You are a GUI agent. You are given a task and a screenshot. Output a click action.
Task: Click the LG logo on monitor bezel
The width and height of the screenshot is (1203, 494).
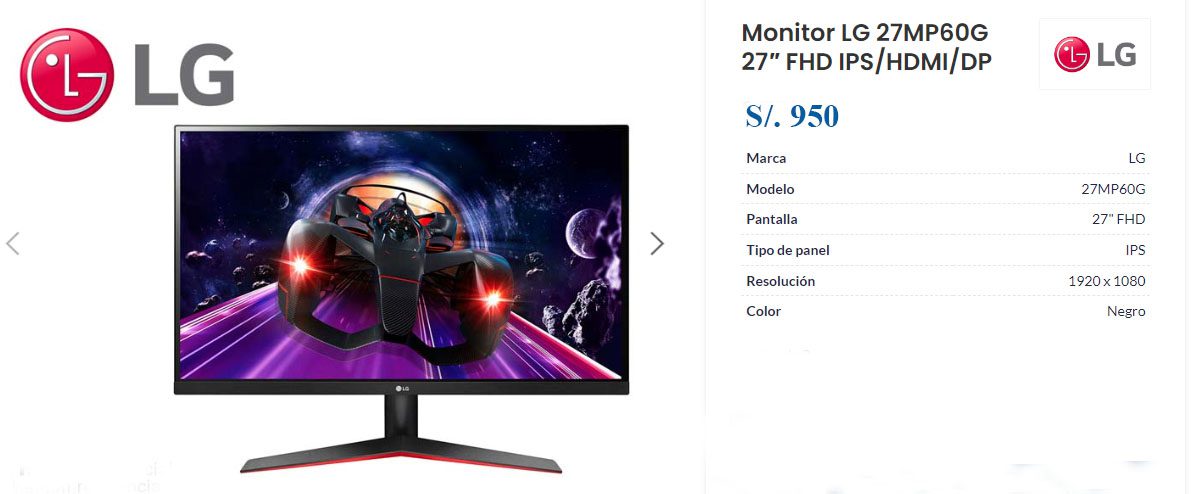click(x=401, y=387)
